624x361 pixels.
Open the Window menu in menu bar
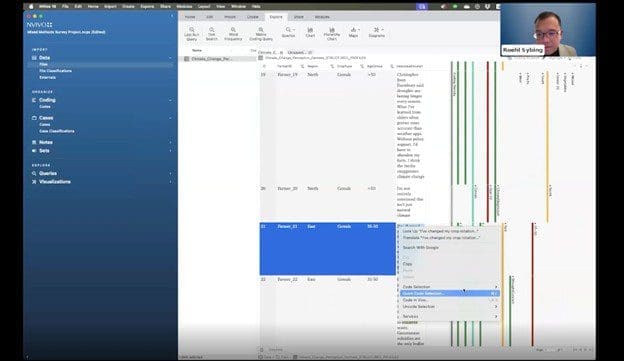tap(238, 6)
